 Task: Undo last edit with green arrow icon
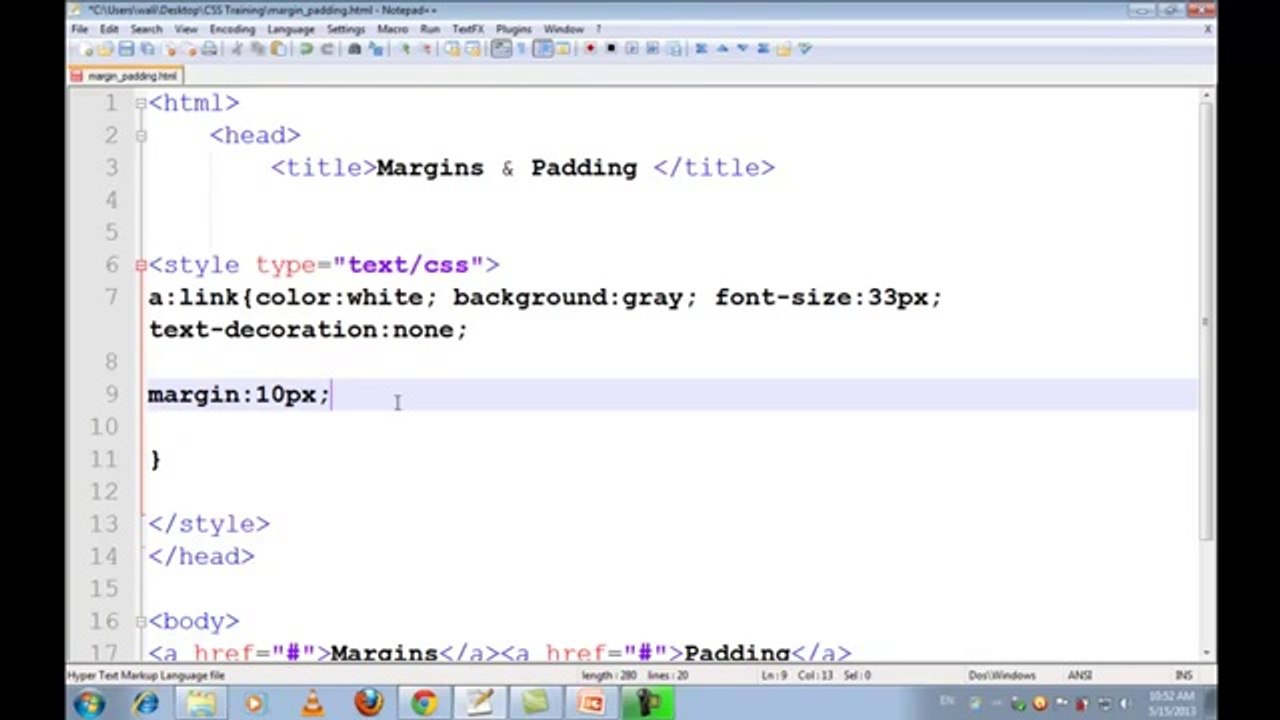pyautogui.click(x=306, y=48)
